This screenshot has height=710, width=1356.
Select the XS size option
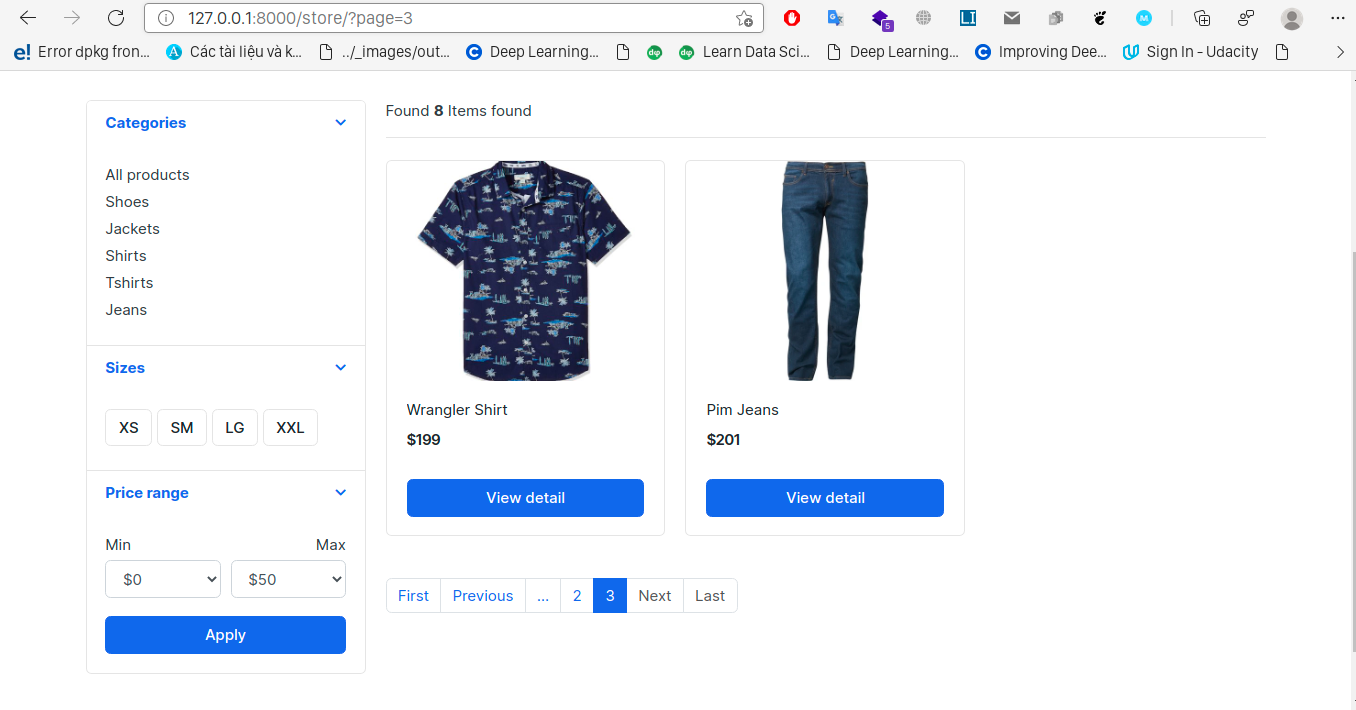coord(129,428)
